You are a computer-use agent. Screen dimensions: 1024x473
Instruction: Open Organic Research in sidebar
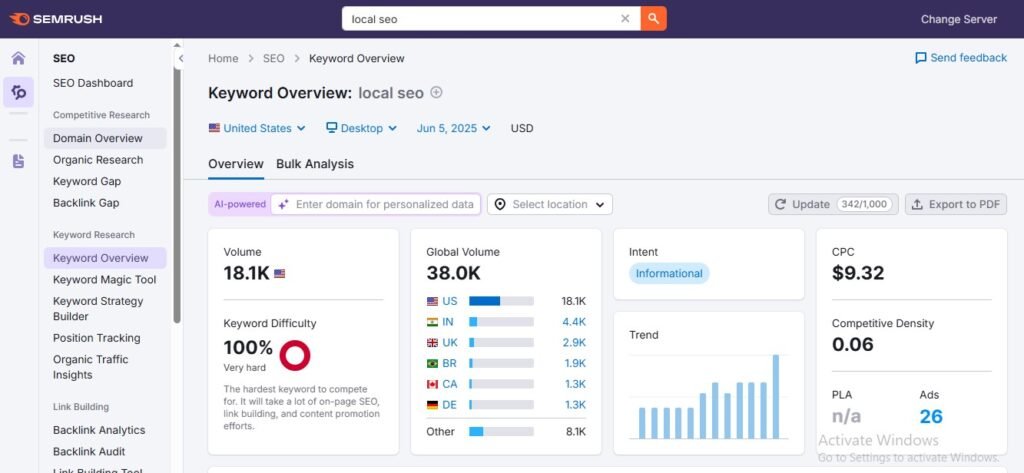coord(98,160)
